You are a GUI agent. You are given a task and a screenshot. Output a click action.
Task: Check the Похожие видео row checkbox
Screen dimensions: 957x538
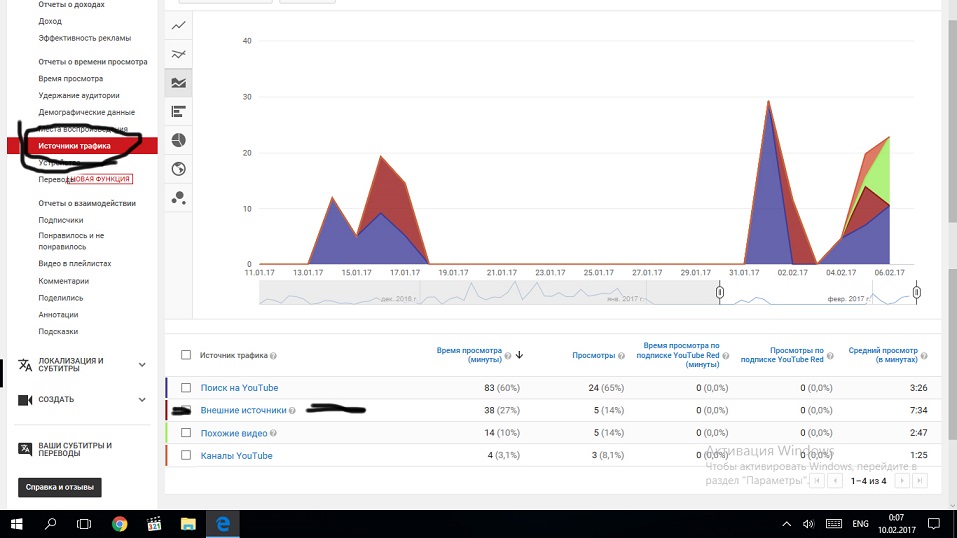click(186, 433)
